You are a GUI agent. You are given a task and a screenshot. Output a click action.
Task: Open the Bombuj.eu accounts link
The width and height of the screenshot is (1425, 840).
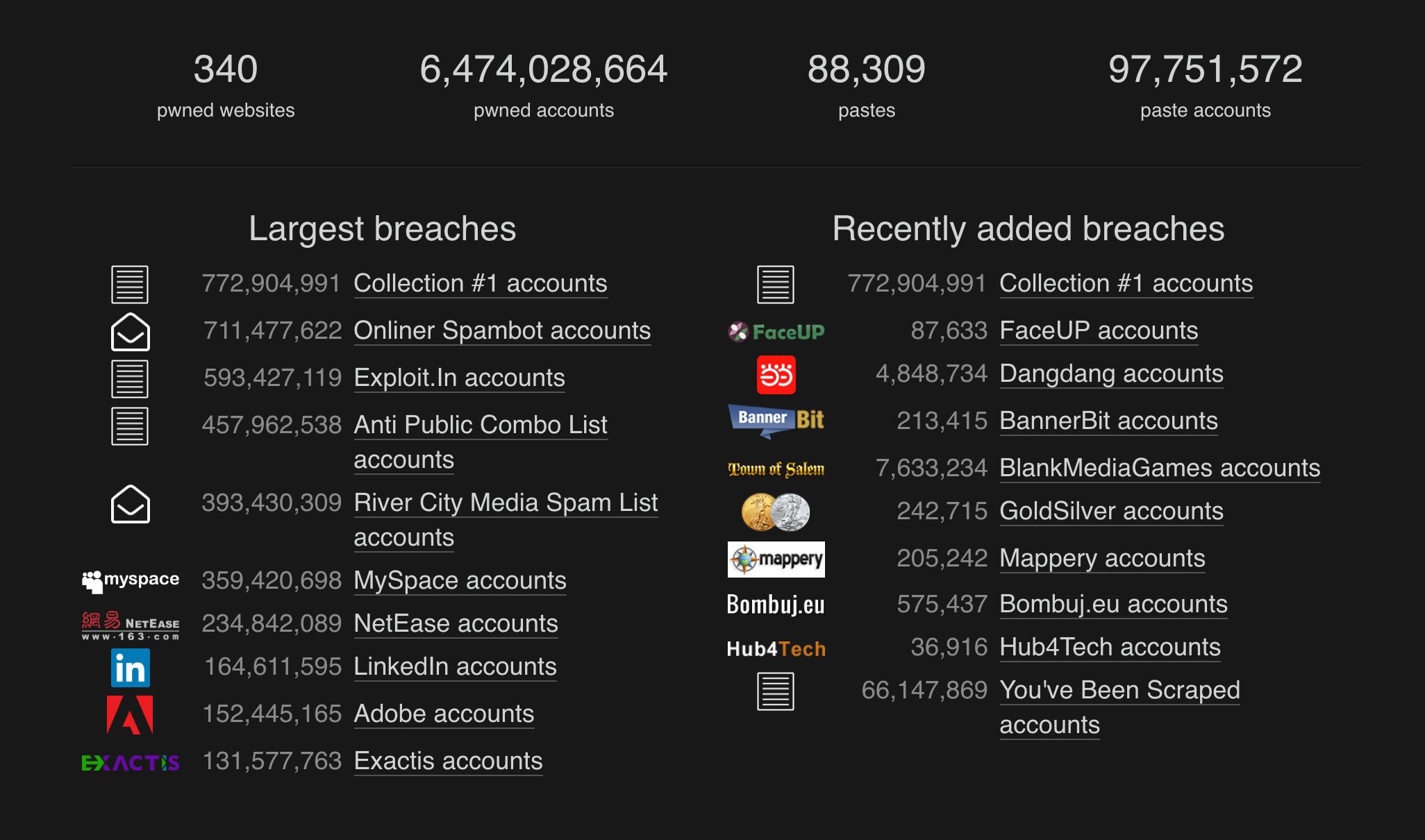[1113, 604]
